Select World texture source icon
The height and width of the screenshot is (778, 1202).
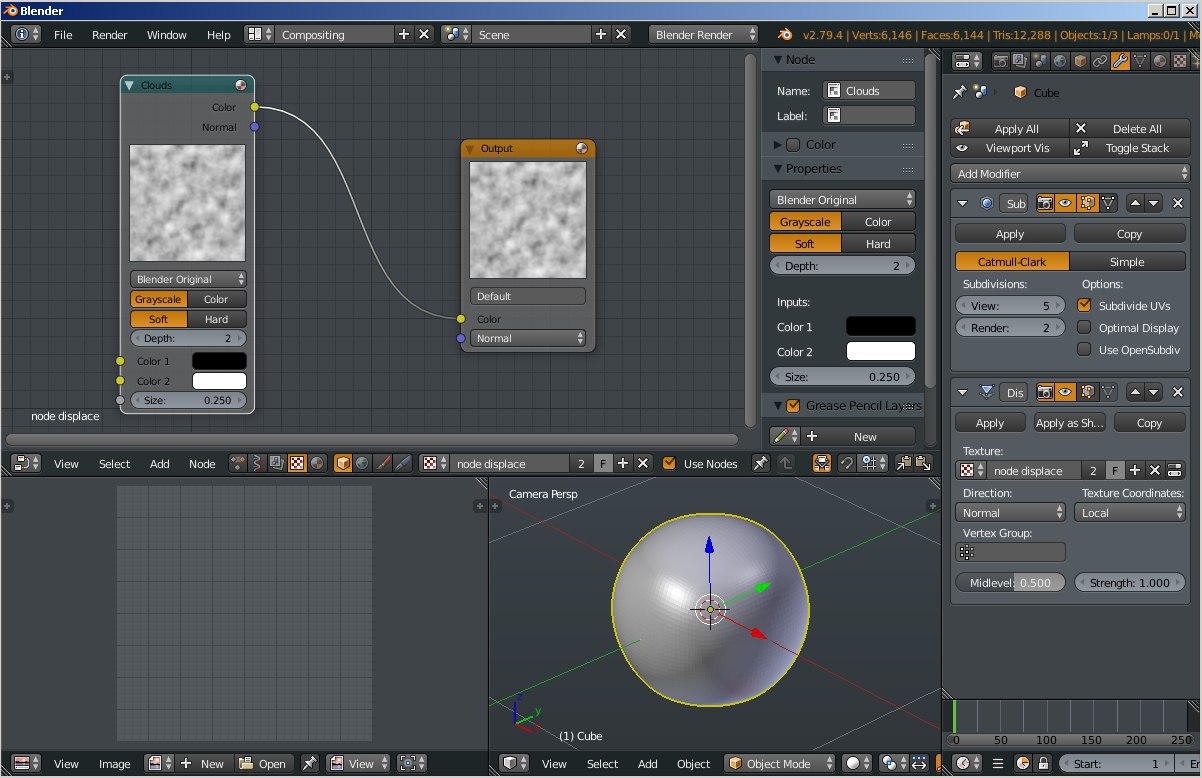pos(362,463)
